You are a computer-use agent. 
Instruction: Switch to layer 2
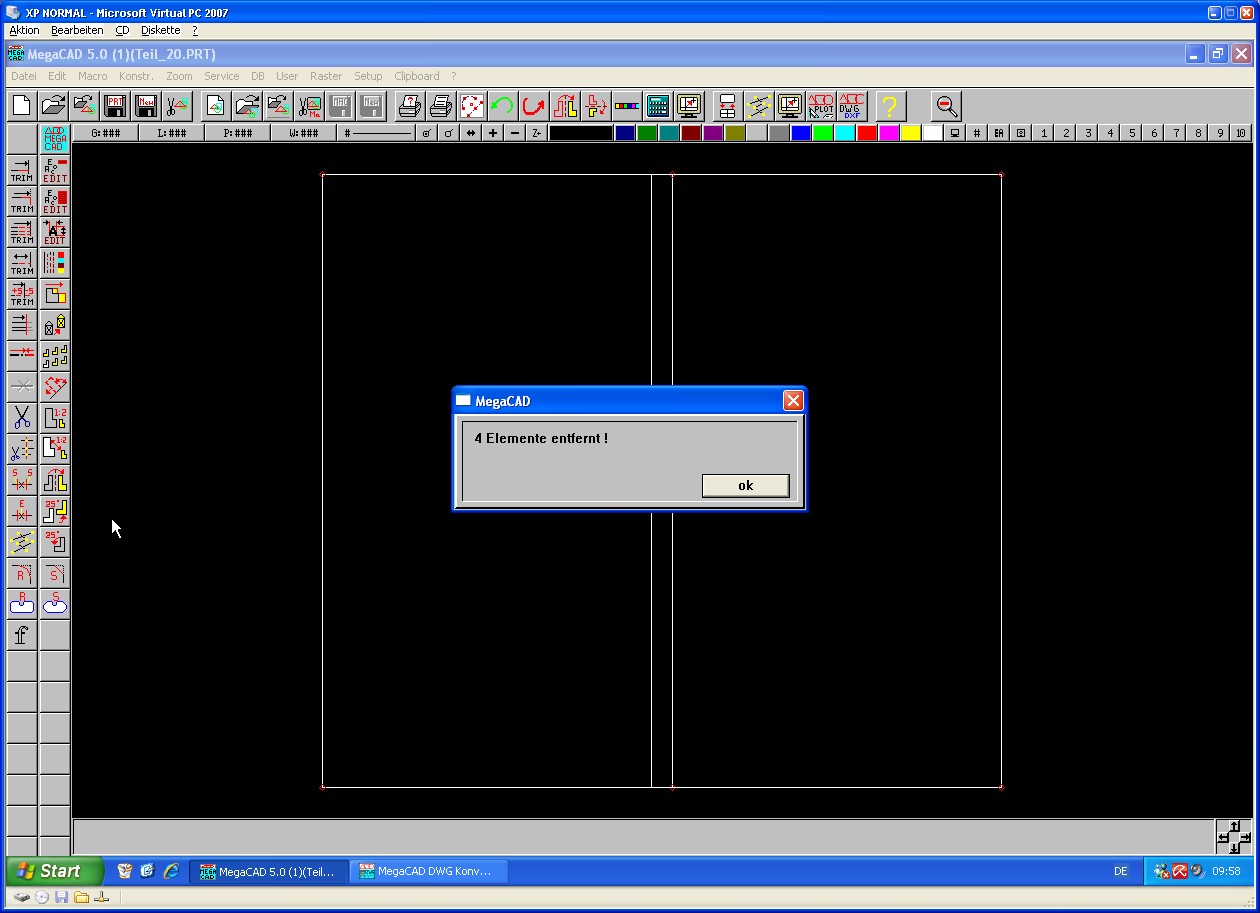coord(1066,133)
